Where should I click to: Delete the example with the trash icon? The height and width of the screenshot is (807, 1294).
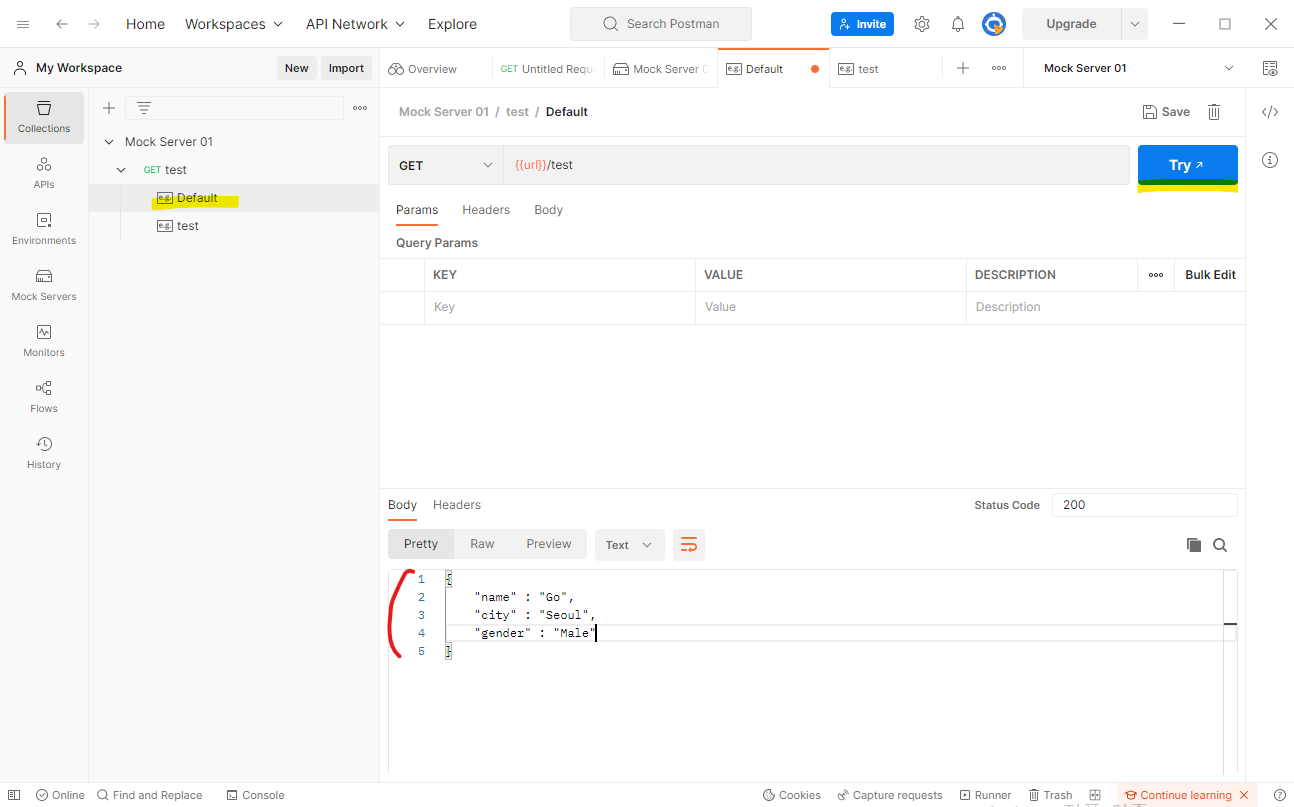click(1214, 112)
